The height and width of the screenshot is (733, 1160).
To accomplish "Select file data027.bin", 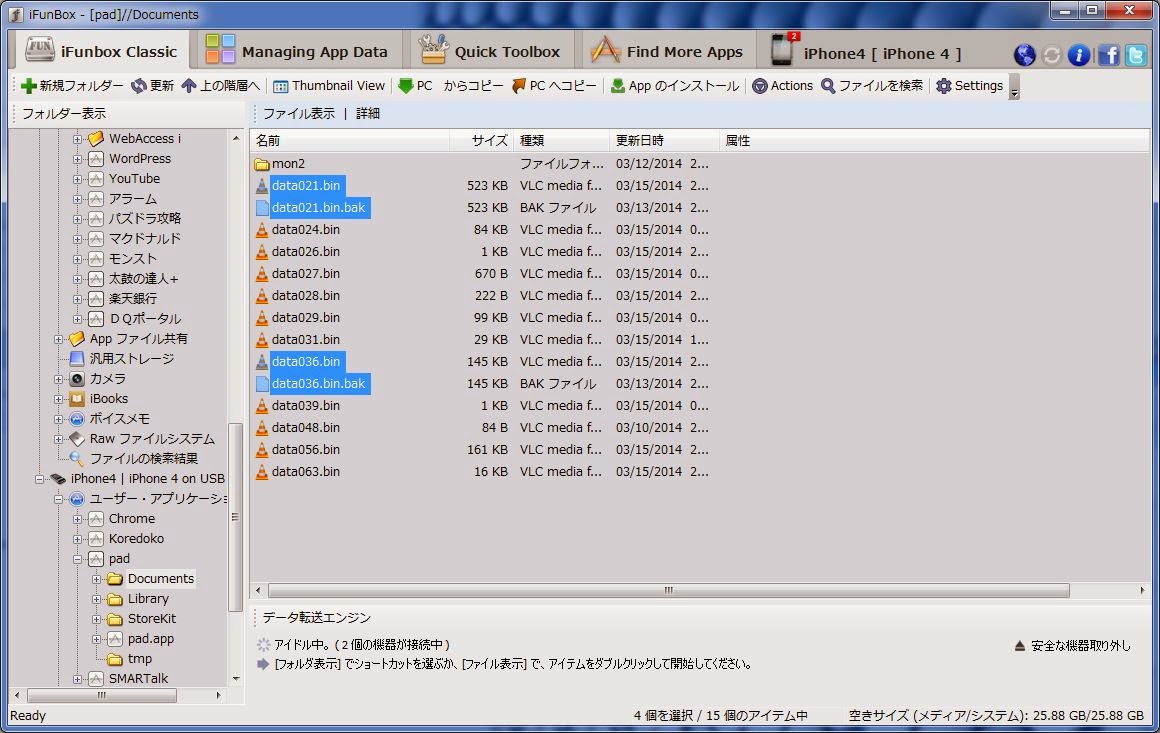I will (306, 274).
